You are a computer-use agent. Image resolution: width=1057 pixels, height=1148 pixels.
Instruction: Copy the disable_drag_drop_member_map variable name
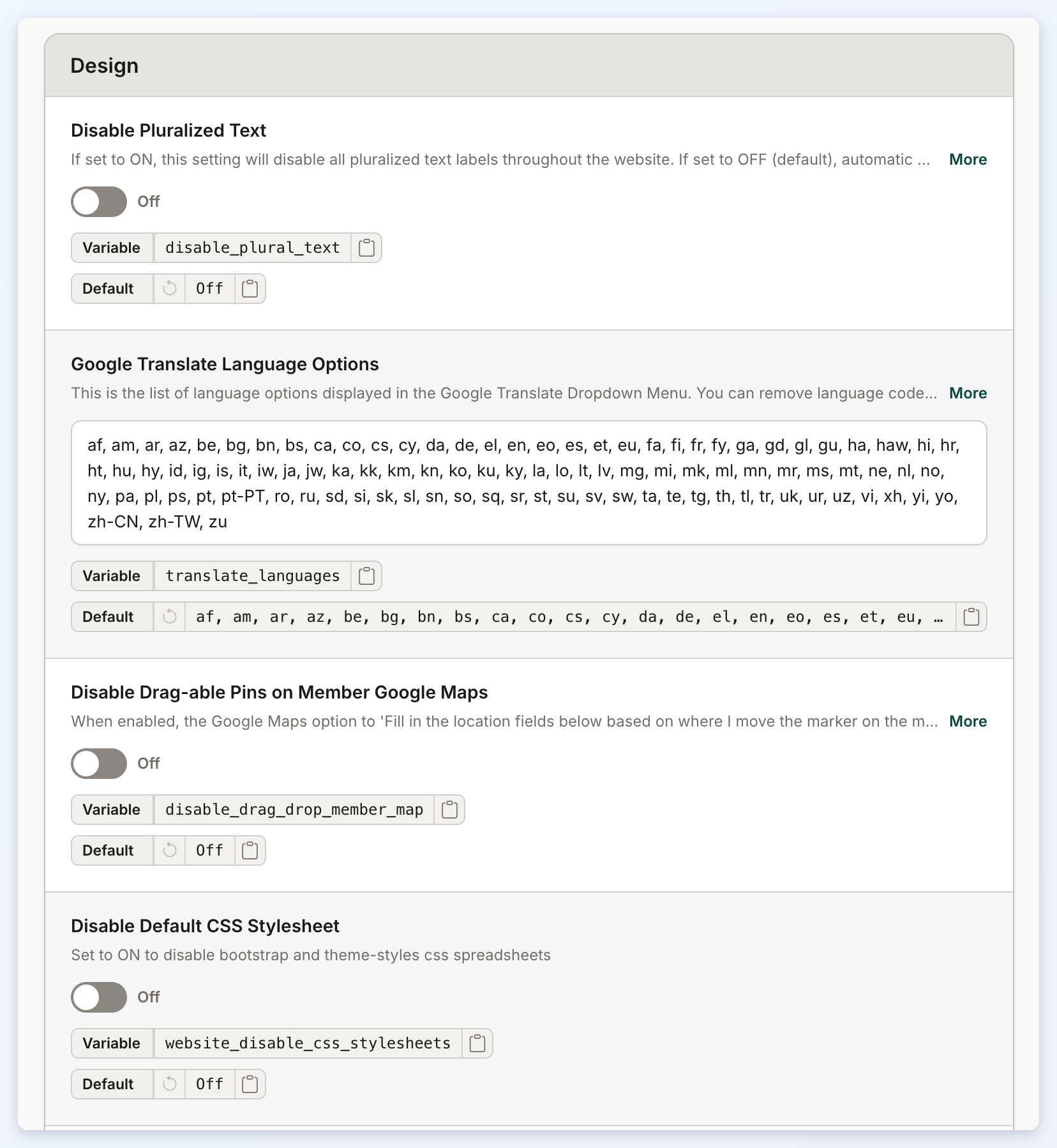(x=449, y=810)
